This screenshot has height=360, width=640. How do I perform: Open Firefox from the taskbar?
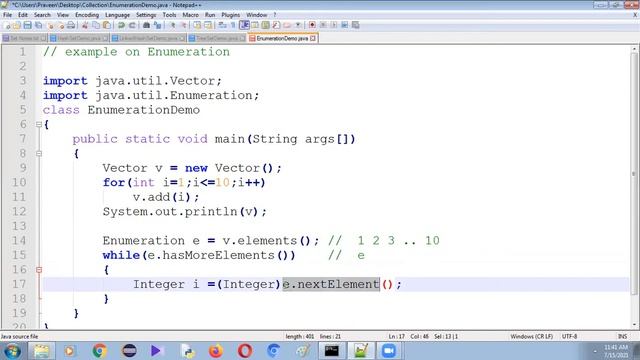click(x=216, y=351)
